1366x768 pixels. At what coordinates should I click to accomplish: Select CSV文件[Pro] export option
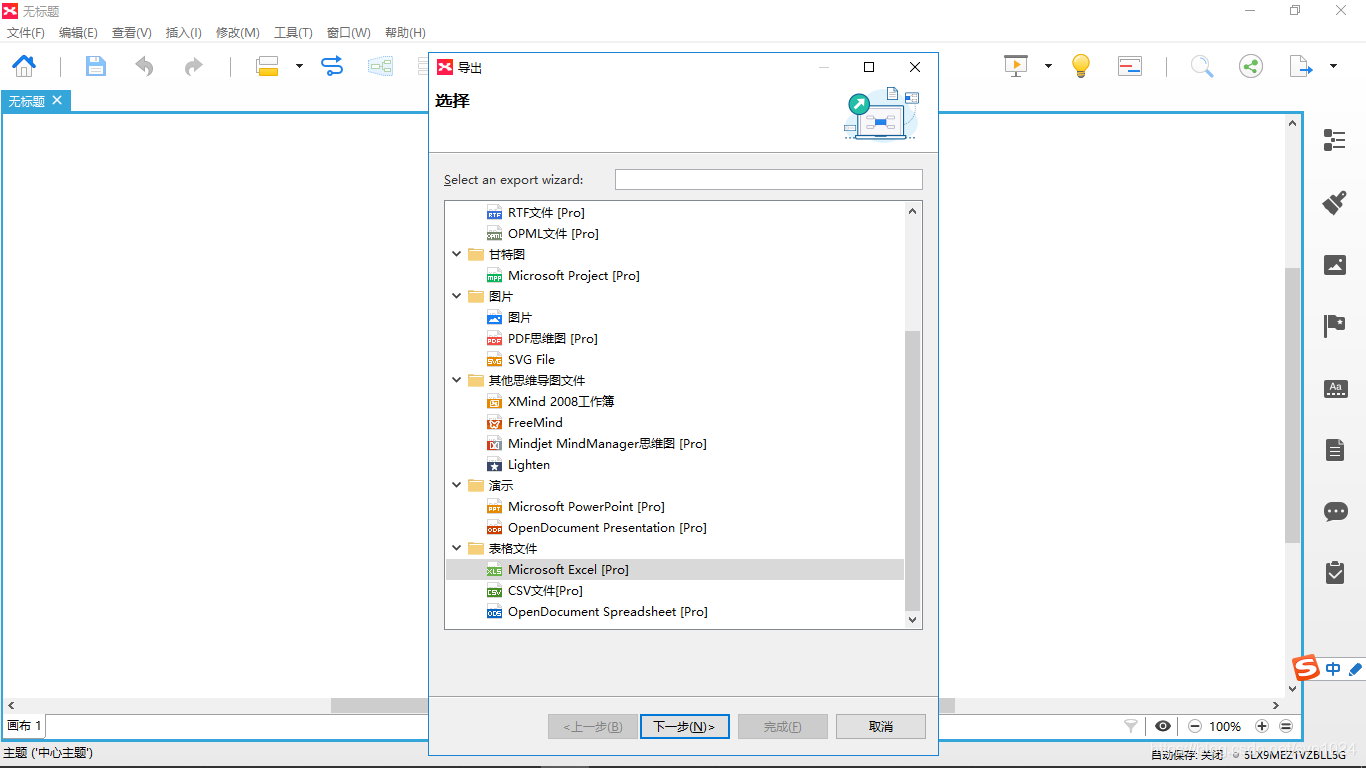(545, 590)
